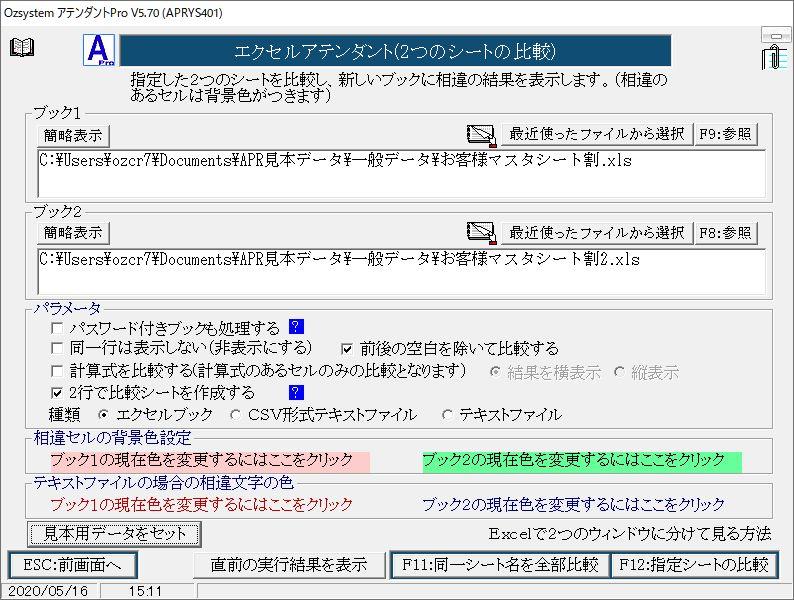Click 直前の実行結果を表示 button
Screen dimensions: 794x600
289,565
